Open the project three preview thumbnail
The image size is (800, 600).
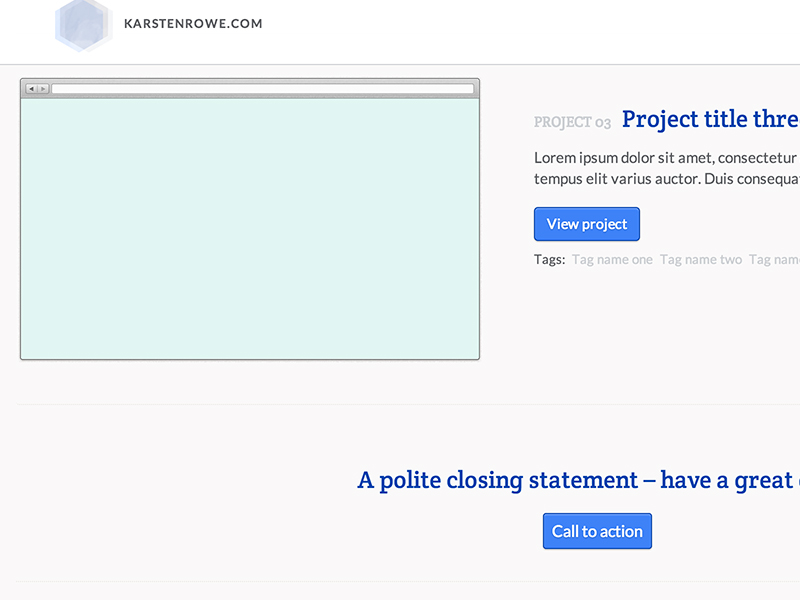coord(250,229)
